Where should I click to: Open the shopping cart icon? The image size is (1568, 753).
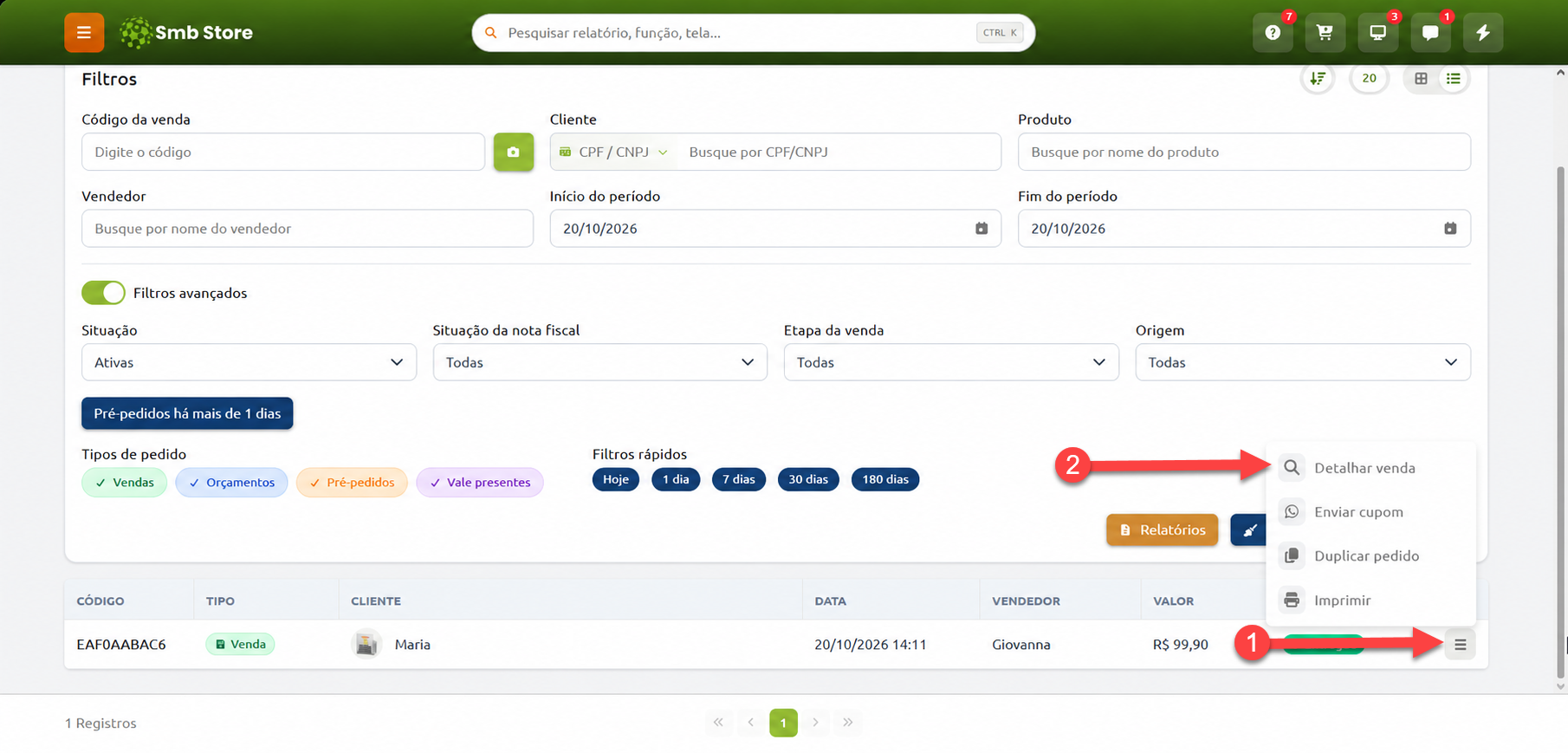tap(1325, 33)
